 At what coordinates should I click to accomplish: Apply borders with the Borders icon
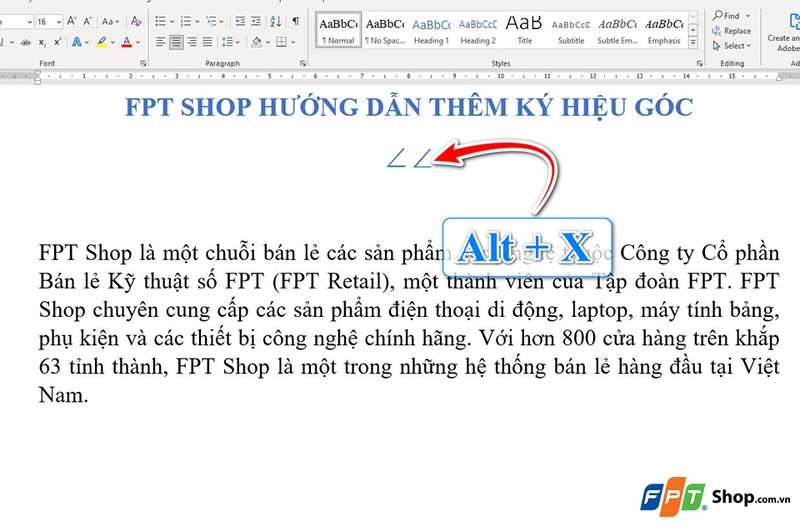(281, 42)
